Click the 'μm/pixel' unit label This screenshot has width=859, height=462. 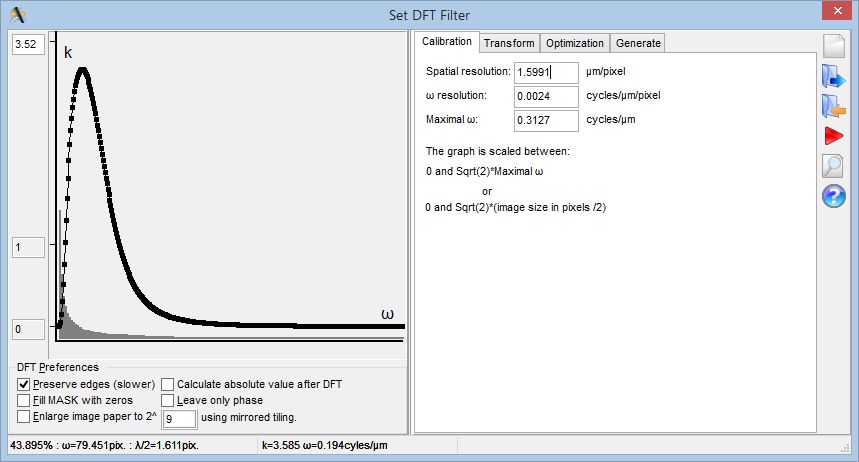click(x=605, y=71)
